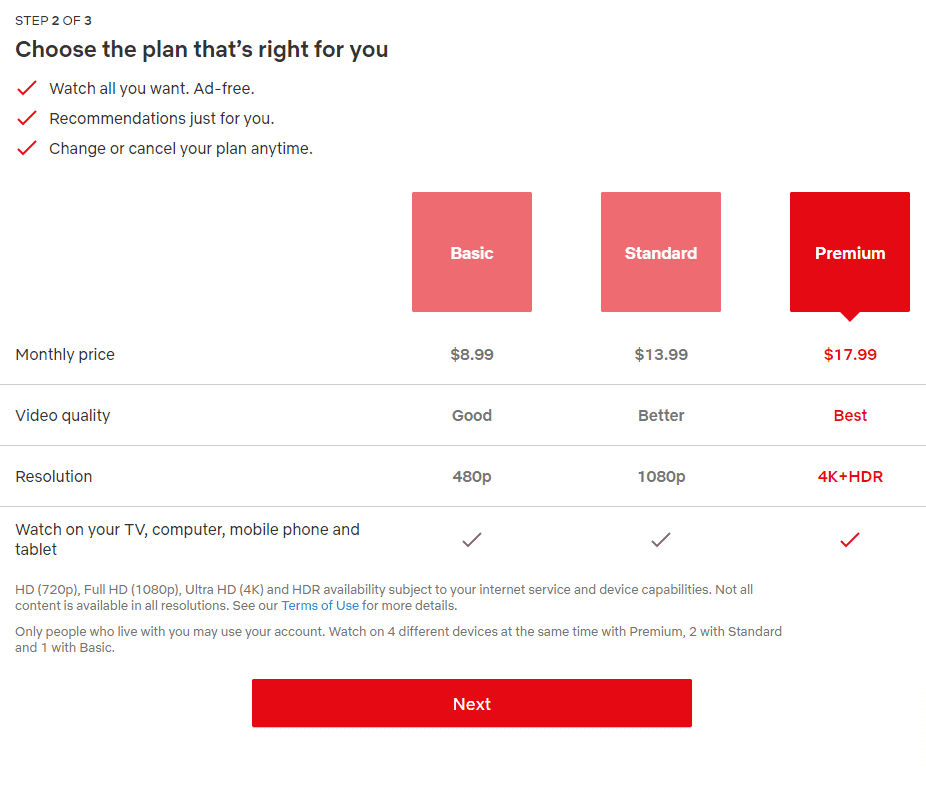Select the Premium plan tile
Image resolution: width=926 pixels, height=787 pixels.
click(850, 252)
